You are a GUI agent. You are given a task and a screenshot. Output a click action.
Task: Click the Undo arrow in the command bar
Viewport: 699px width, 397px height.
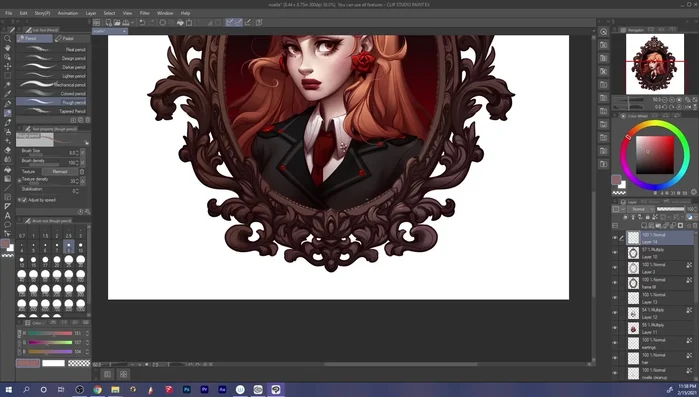pos(142,22)
